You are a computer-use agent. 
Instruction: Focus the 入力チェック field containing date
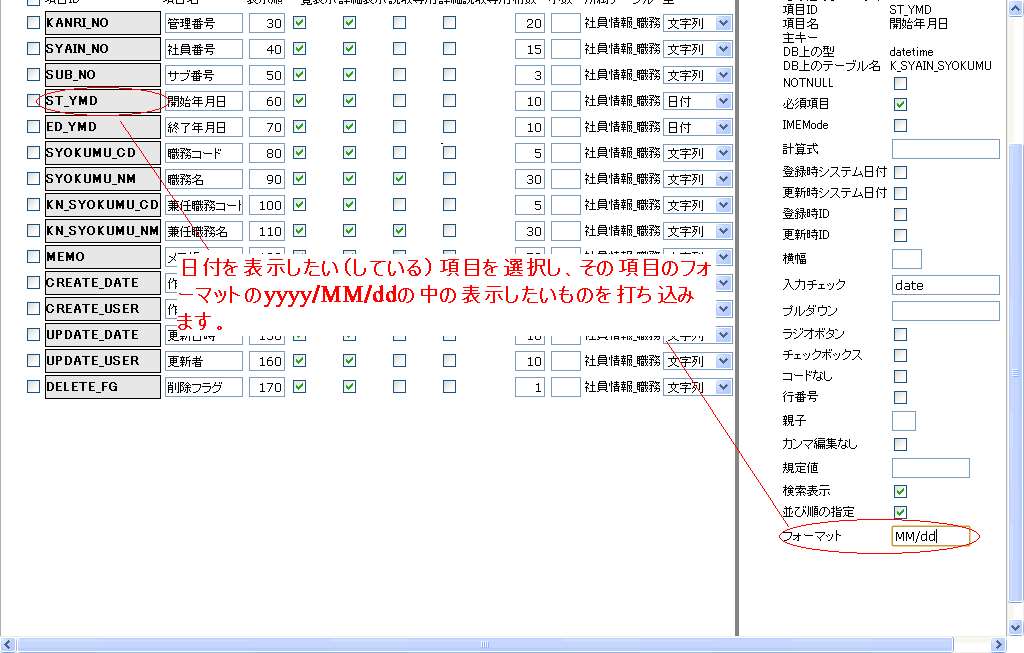click(945, 285)
